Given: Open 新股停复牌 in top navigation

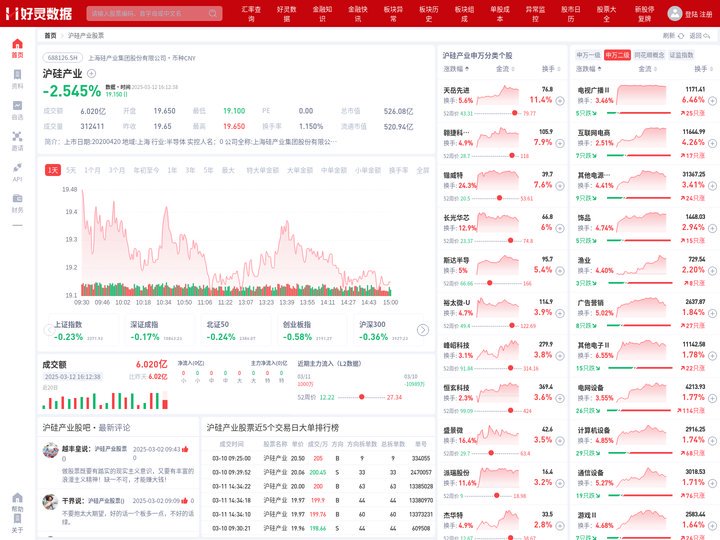Looking at the screenshot, I should [644, 13].
